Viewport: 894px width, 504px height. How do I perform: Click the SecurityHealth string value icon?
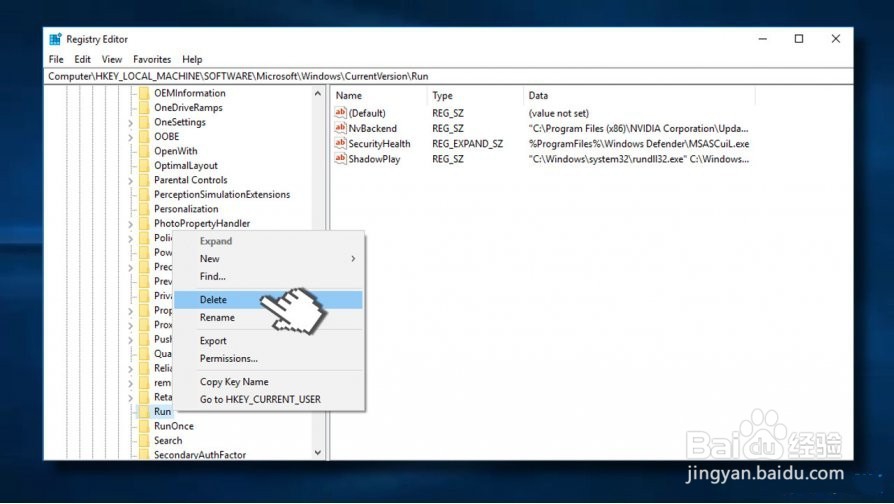pos(340,144)
